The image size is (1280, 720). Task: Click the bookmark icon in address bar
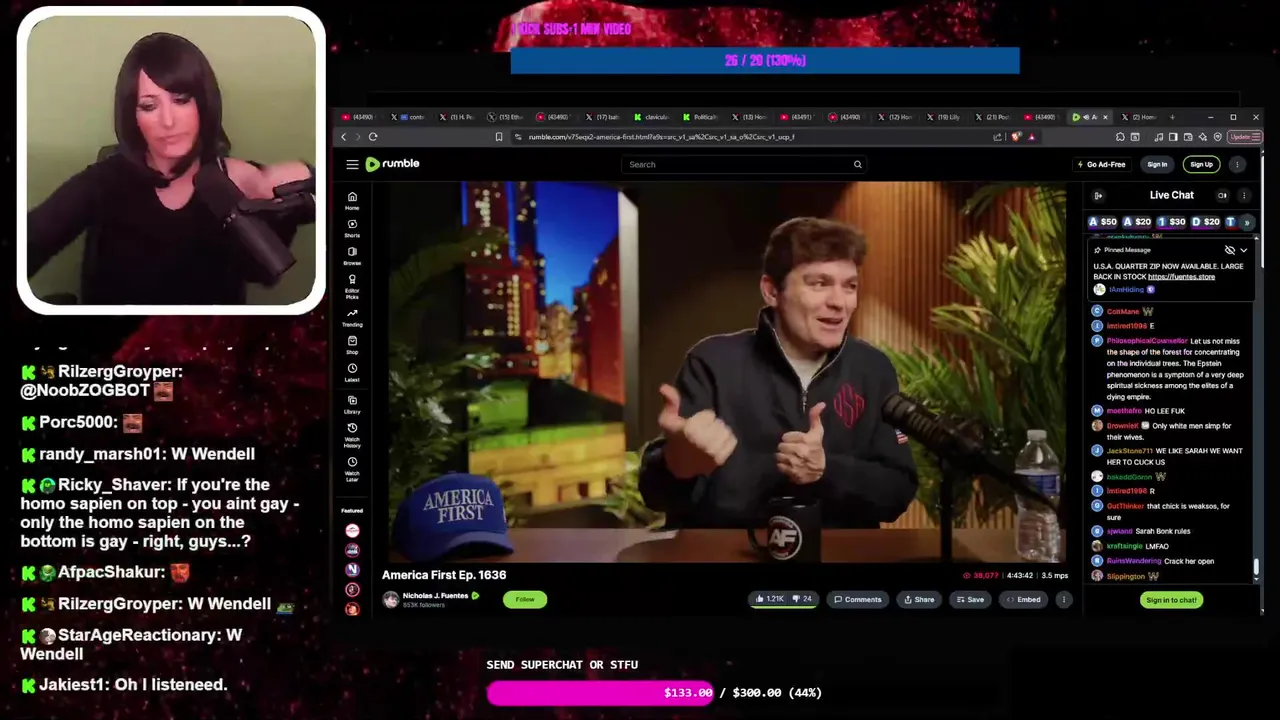coord(499,137)
